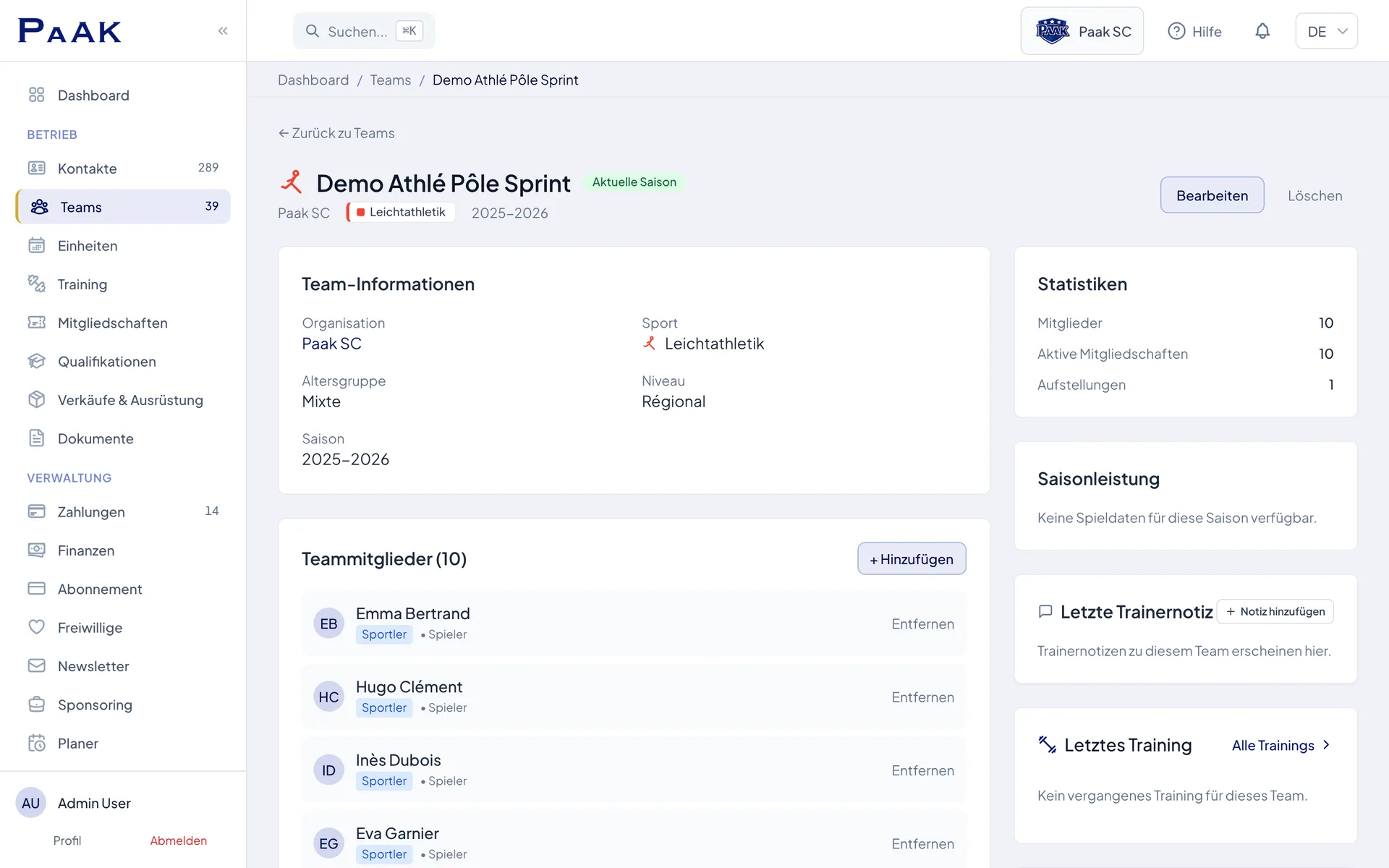Open Einheiten calendar icon entry
The width and height of the screenshot is (1389, 868).
[123, 245]
